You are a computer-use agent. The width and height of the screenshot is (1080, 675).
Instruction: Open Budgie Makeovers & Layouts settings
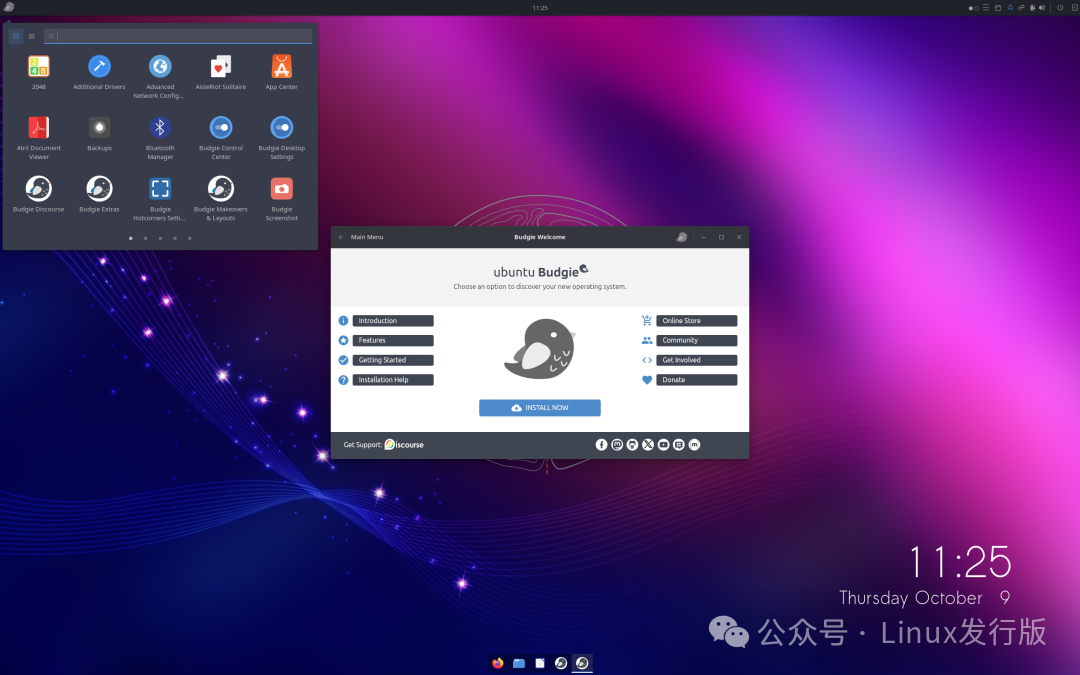(x=220, y=190)
